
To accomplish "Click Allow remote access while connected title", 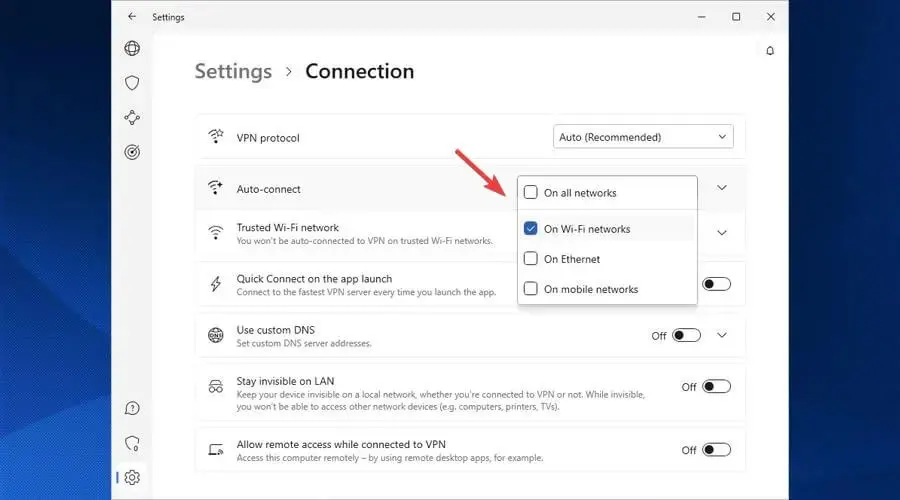I will 341,444.
